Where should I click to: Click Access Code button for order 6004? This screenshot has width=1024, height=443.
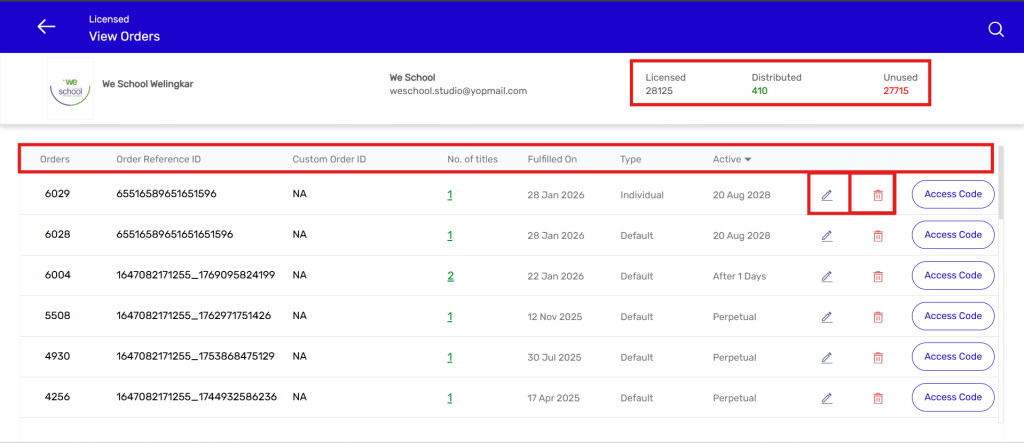952,275
